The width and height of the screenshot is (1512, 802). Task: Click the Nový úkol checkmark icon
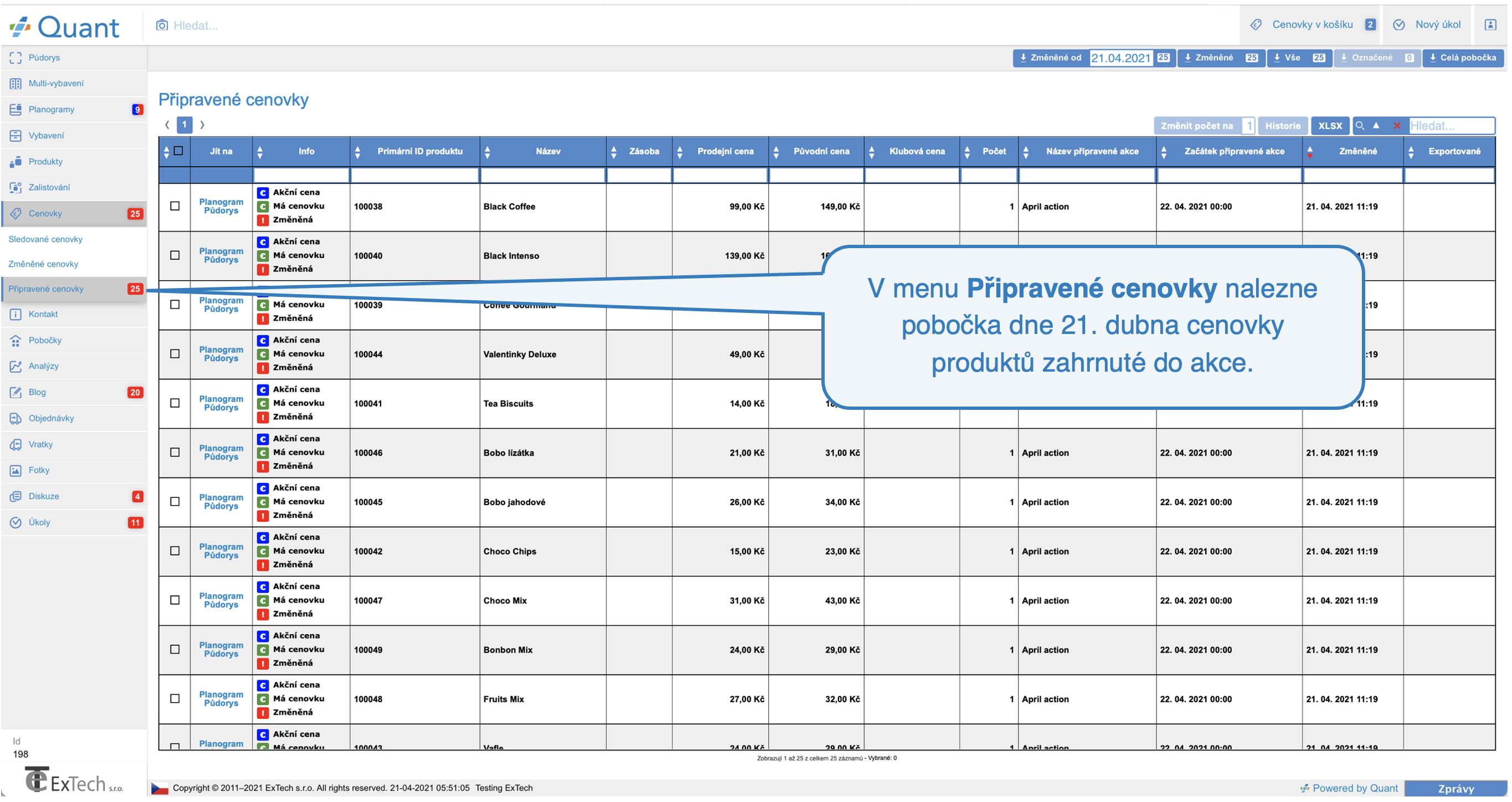coord(1400,25)
